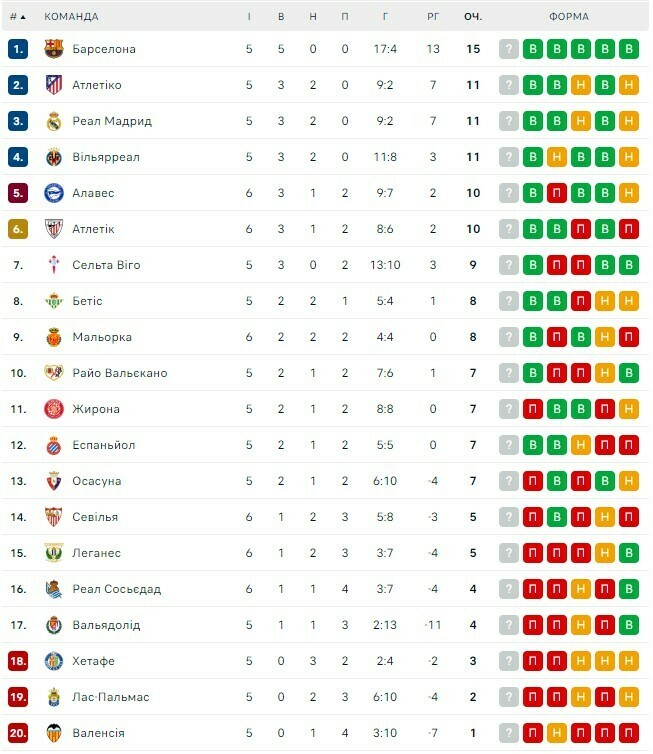This screenshot has height=754, width=653.
Task: Click the Real Sociedad crest icon
Action: pyautogui.click(x=54, y=589)
